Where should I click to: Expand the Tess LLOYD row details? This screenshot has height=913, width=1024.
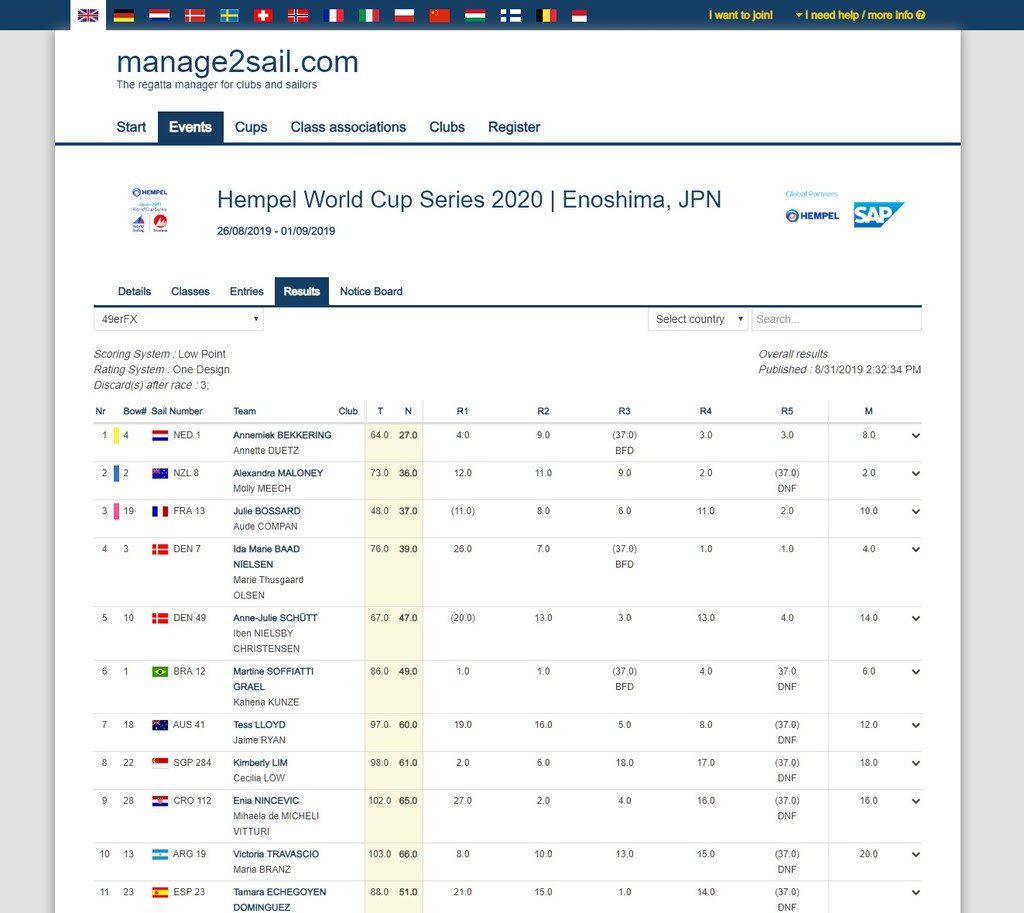coord(916,726)
